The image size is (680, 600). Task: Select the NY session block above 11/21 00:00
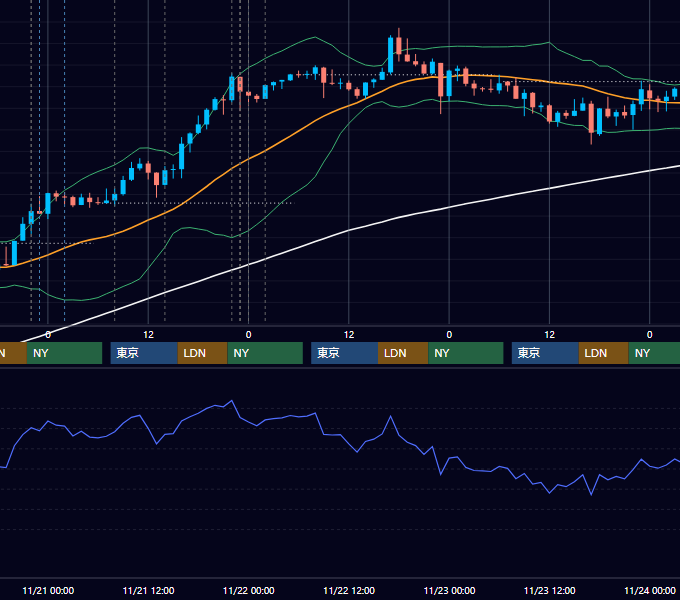pos(64,353)
